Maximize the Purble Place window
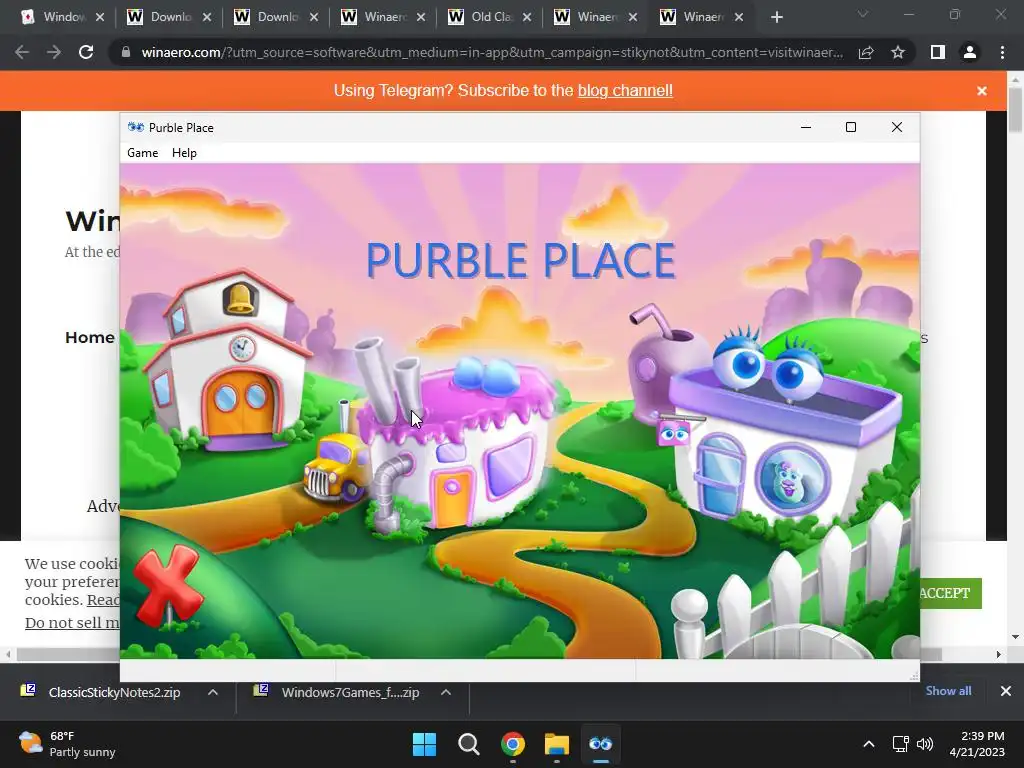The height and width of the screenshot is (768, 1024). (850, 127)
